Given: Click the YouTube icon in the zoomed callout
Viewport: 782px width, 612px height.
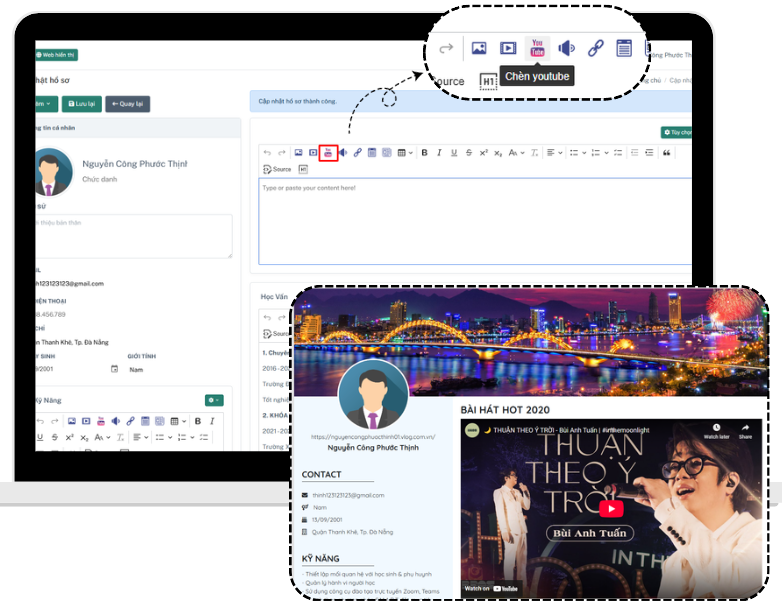Looking at the screenshot, I should coord(537,48).
